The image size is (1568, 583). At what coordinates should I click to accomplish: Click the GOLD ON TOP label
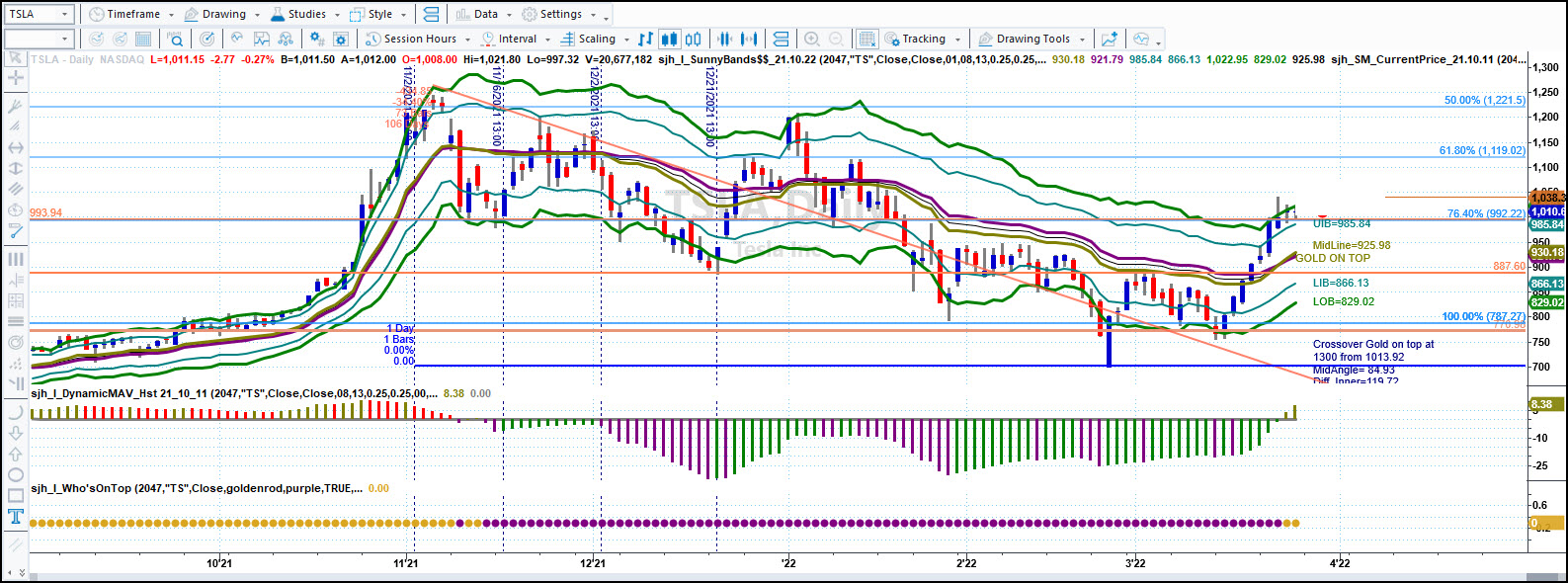(1333, 258)
